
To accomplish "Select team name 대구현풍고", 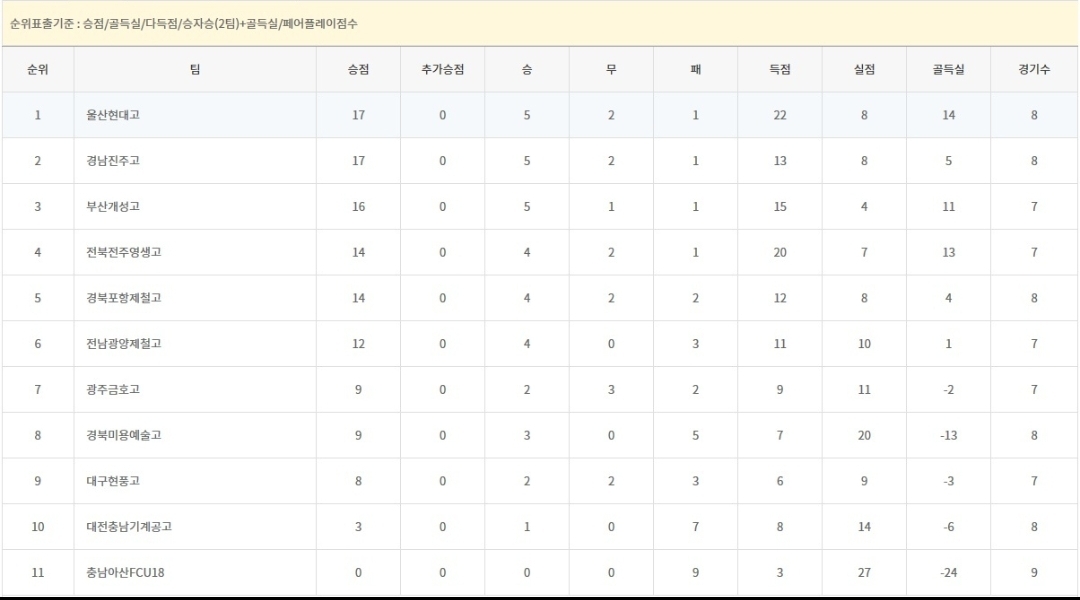I will (113, 481).
